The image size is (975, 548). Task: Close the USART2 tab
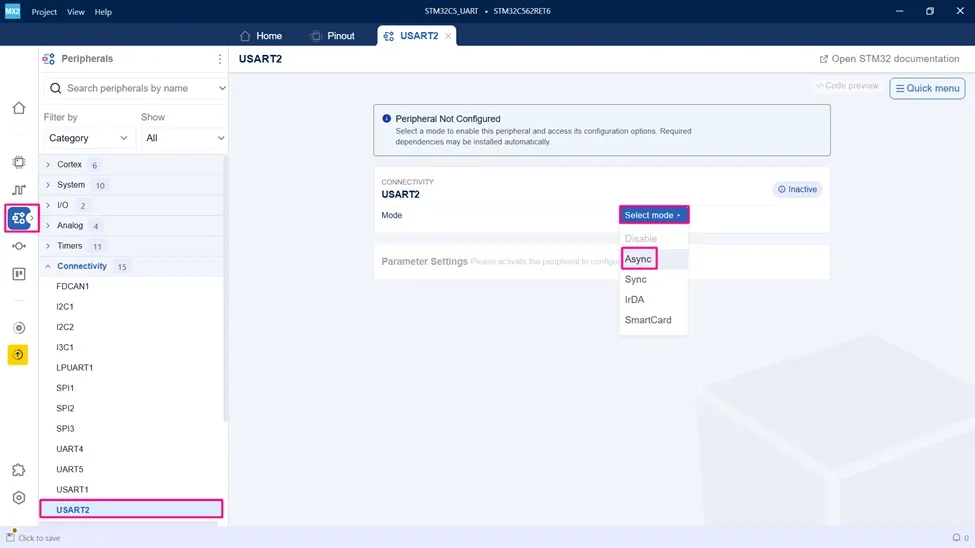[x=448, y=36]
